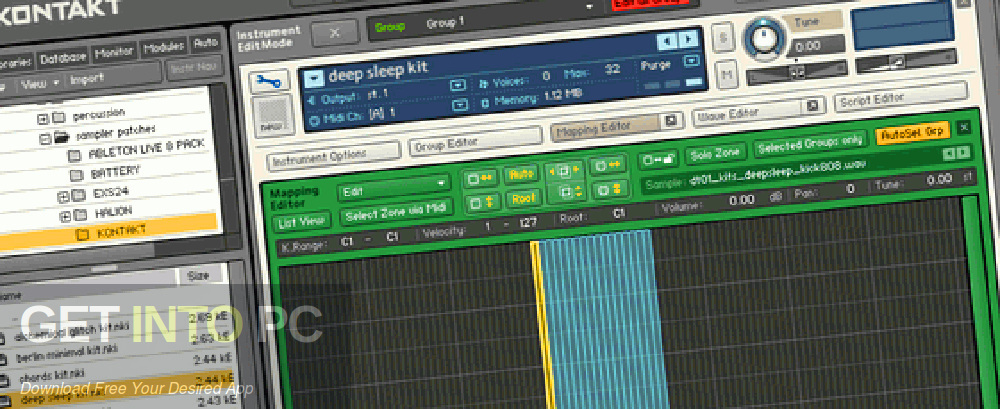Expand the percussion folder

tap(43, 117)
